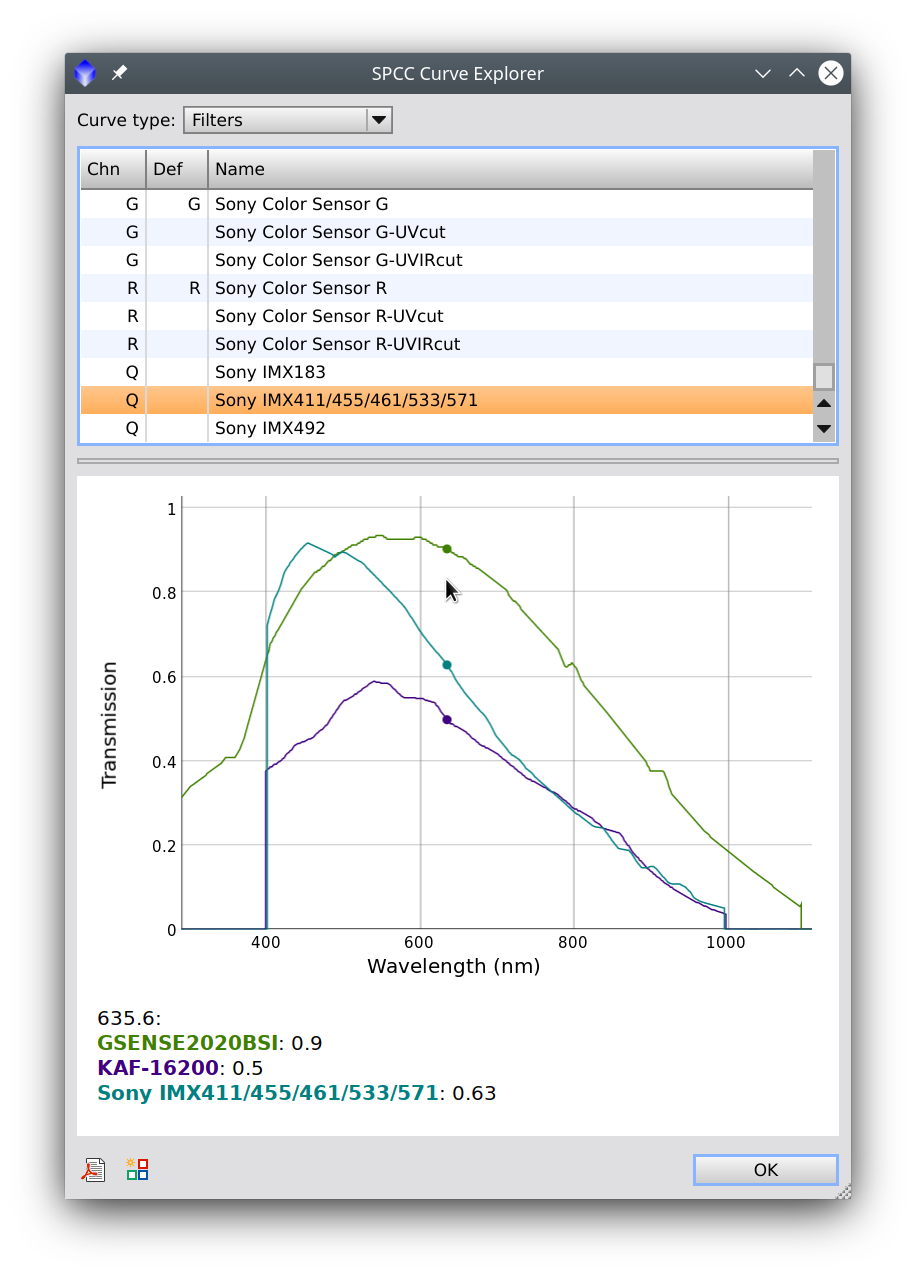Click the SPCC Curve Explorer title text
The image size is (916, 1276).
(458, 74)
